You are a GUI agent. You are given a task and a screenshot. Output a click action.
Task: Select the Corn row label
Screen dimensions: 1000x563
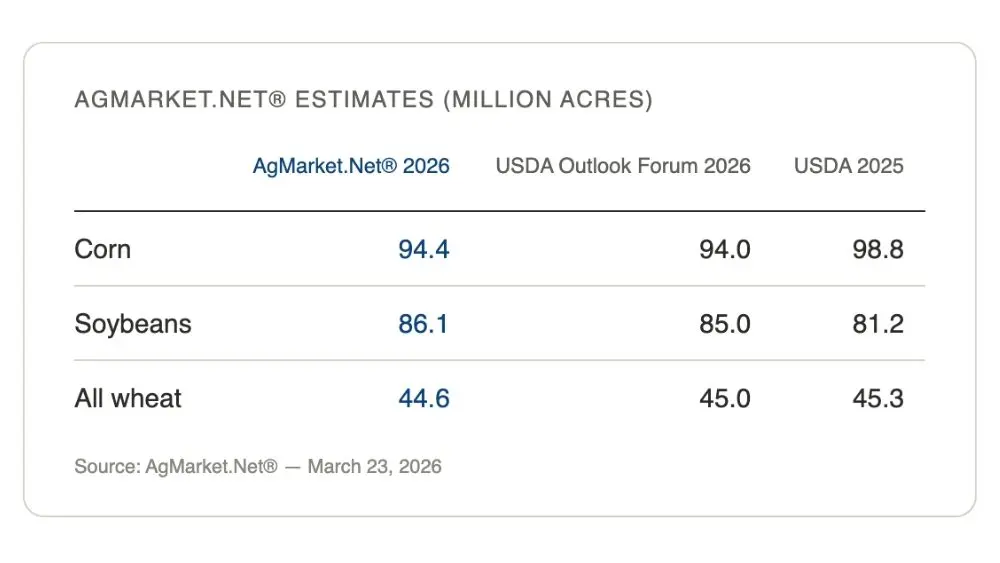click(x=103, y=249)
